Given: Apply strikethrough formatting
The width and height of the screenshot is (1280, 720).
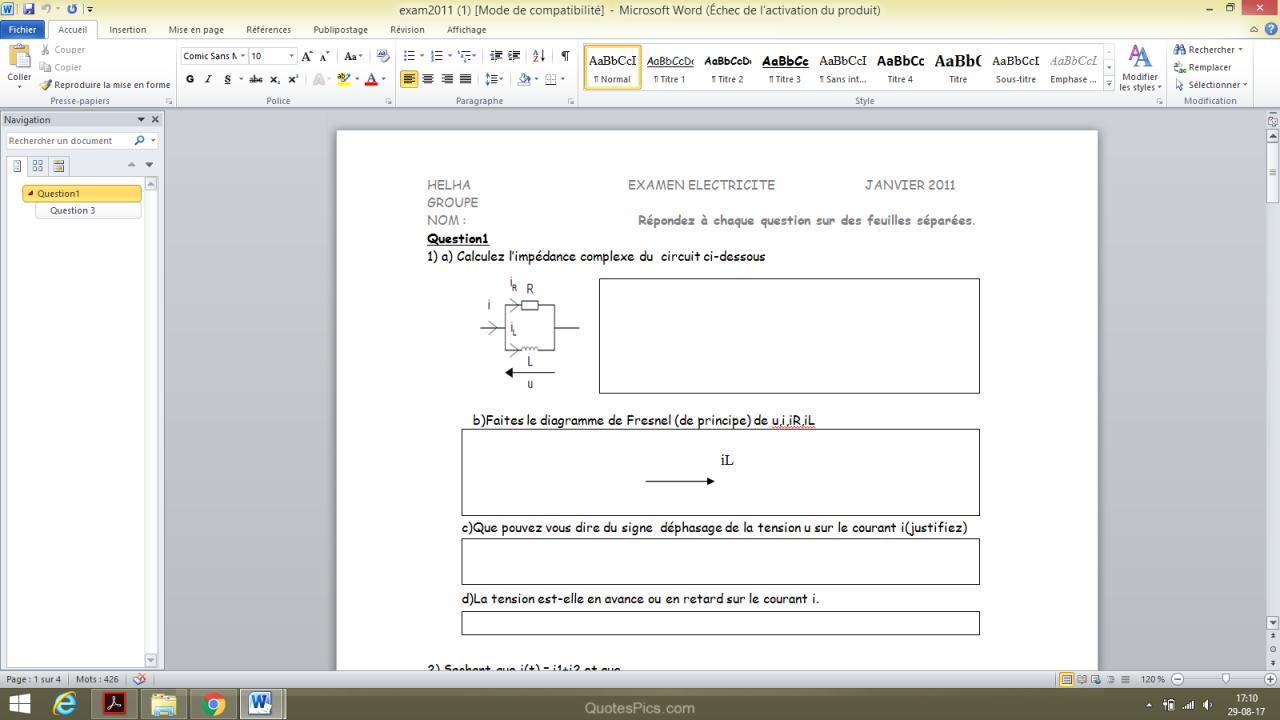Looking at the screenshot, I should [x=256, y=79].
